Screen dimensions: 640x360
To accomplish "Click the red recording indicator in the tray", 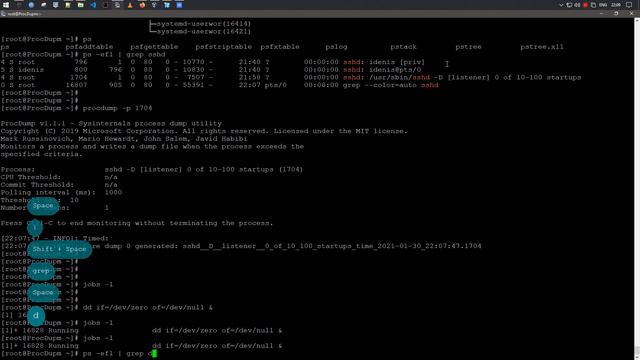I will (585, 5).
